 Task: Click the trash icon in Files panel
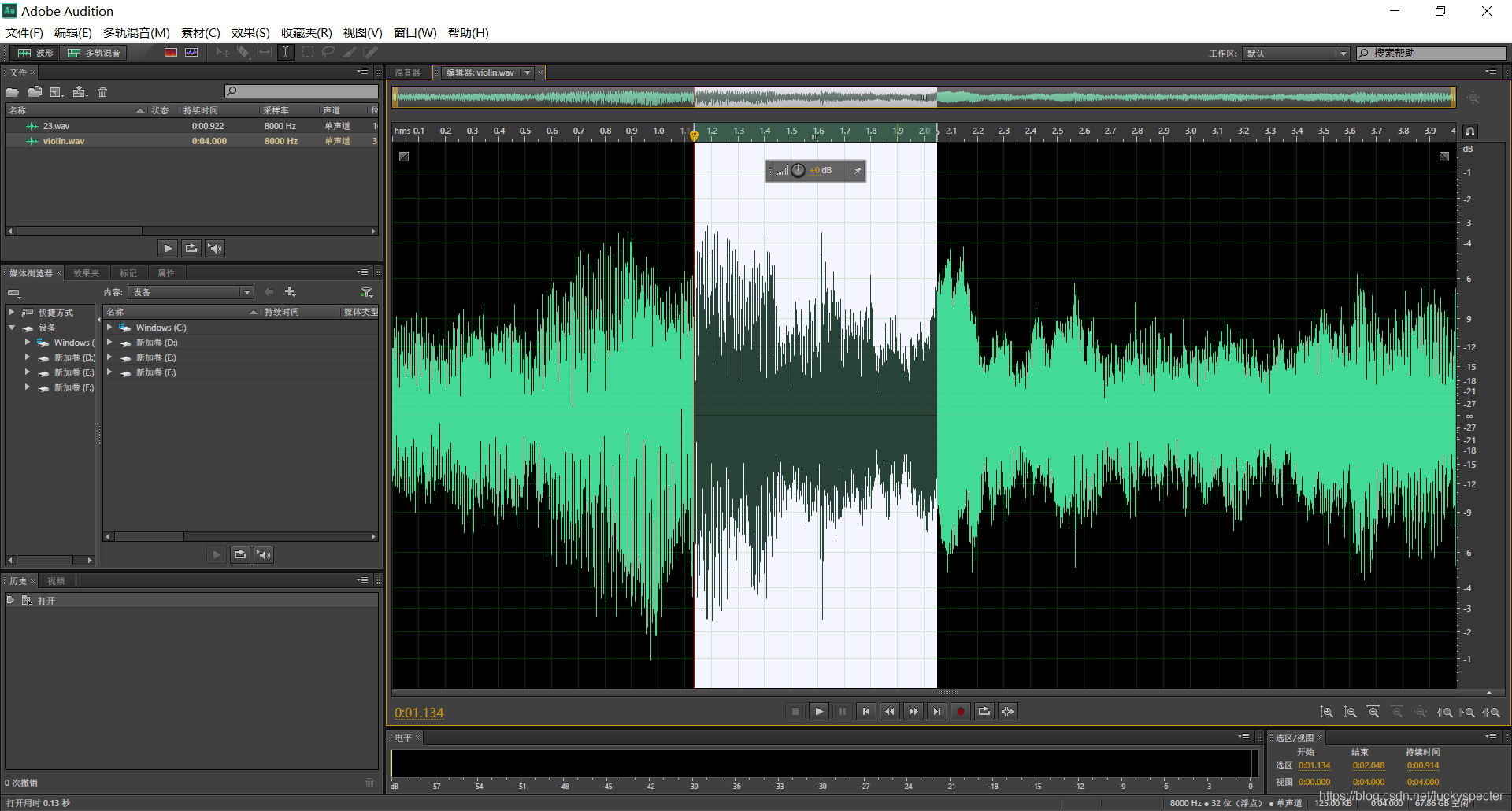(x=102, y=92)
